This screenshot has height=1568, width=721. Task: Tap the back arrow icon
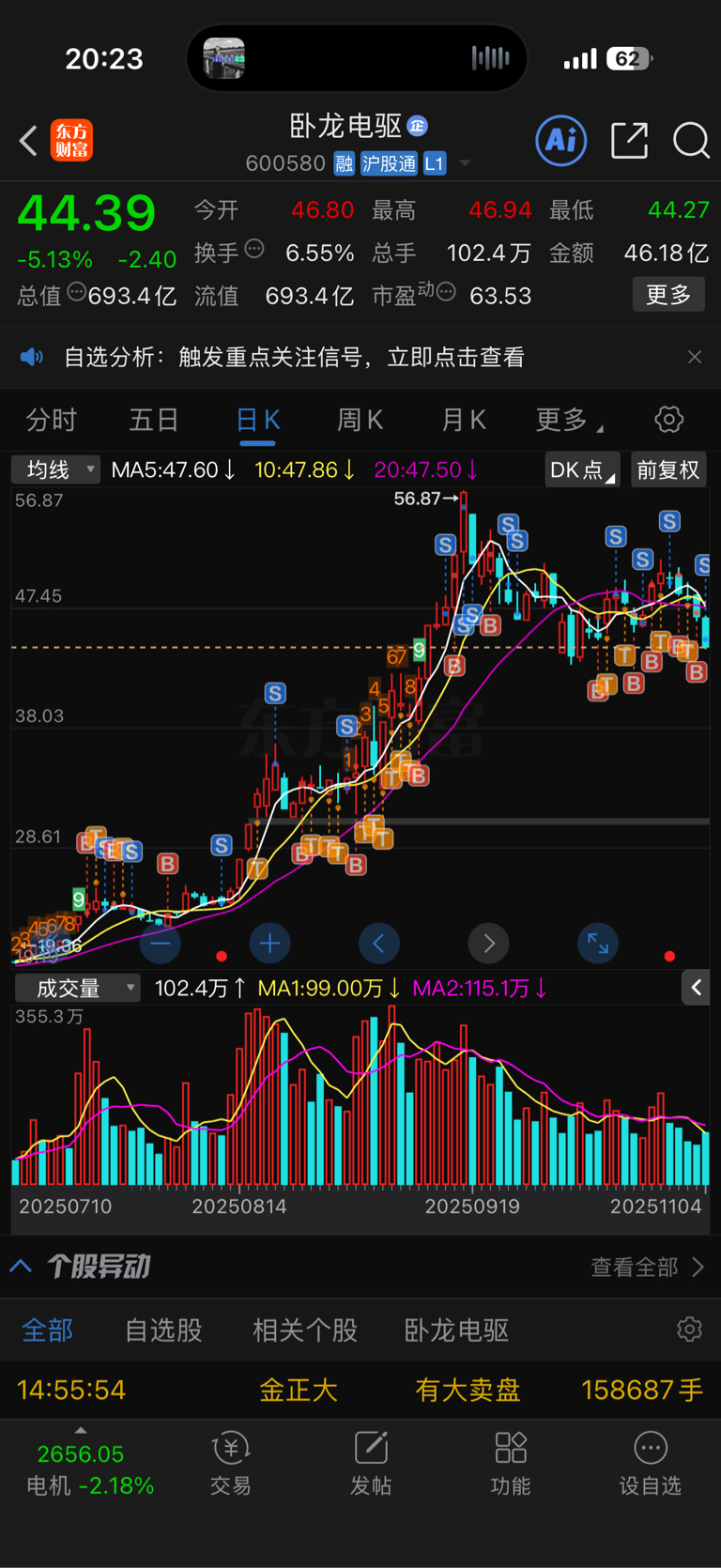click(28, 142)
